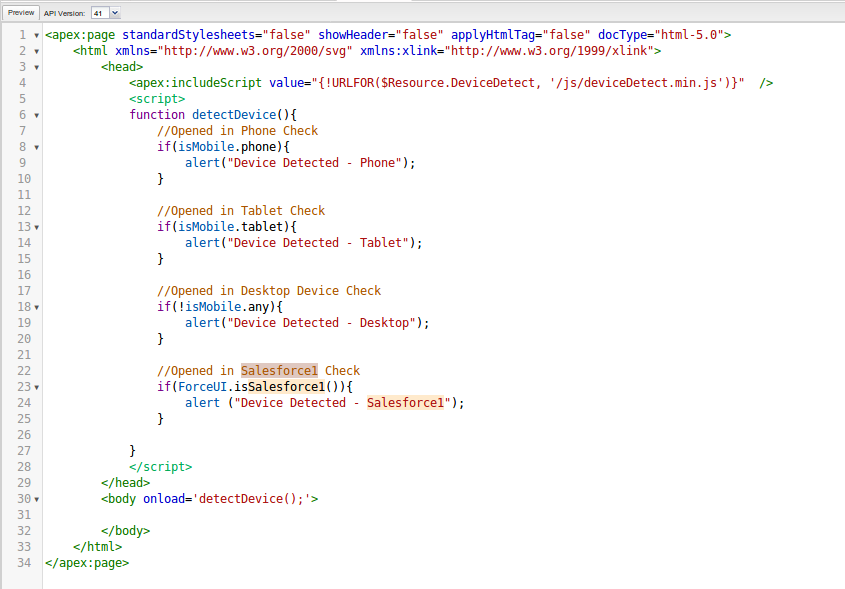Viewport: 845px width, 589px height.
Task: Click line number 4 in the gutter
Action: pyautogui.click(x=23, y=83)
